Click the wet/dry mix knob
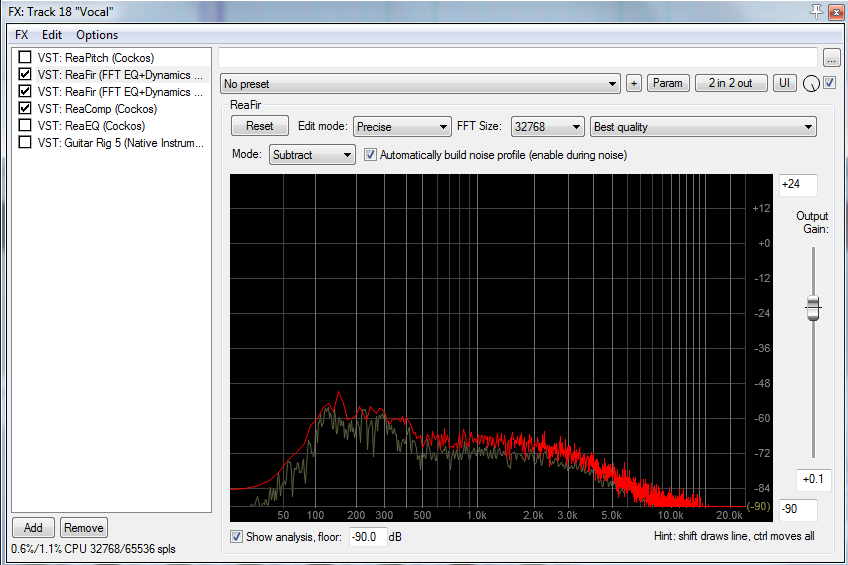 pyautogui.click(x=810, y=84)
